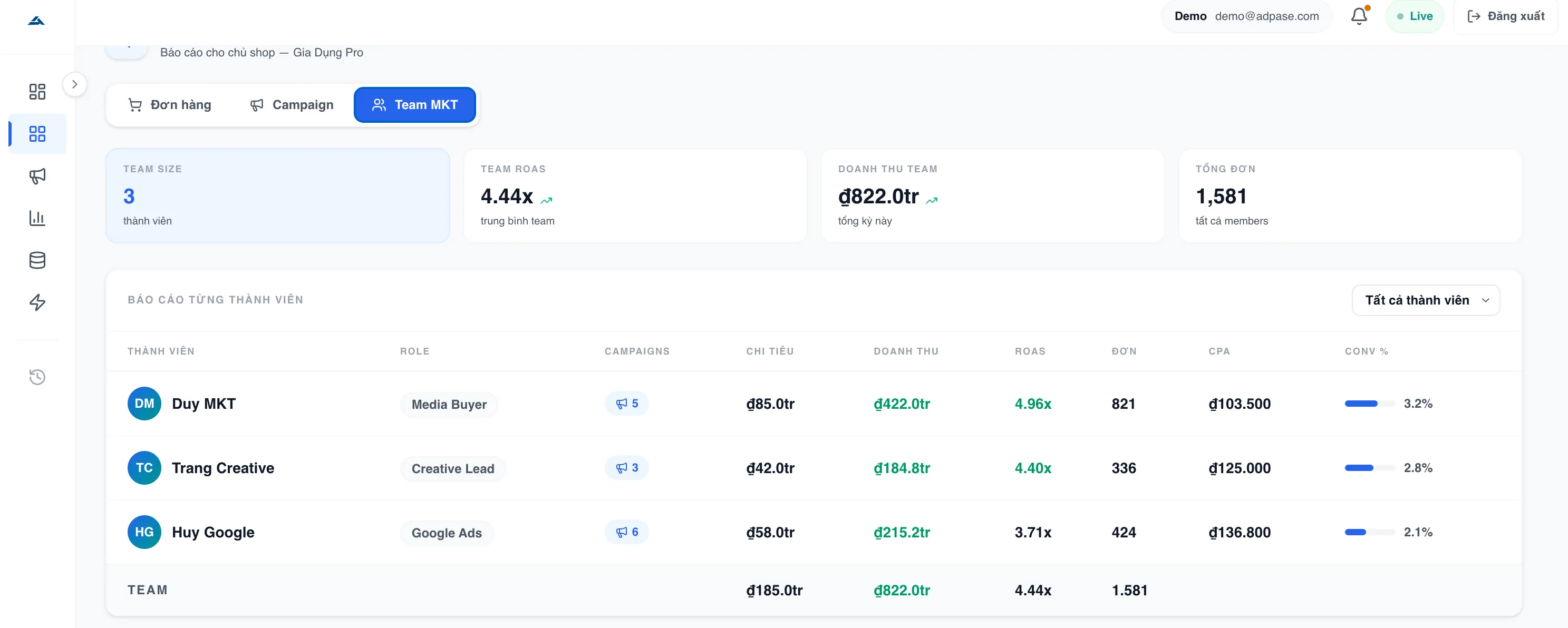Click Duy MKT's spend ₫85.0tr
The width and height of the screenshot is (1568, 628).
(x=770, y=404)
